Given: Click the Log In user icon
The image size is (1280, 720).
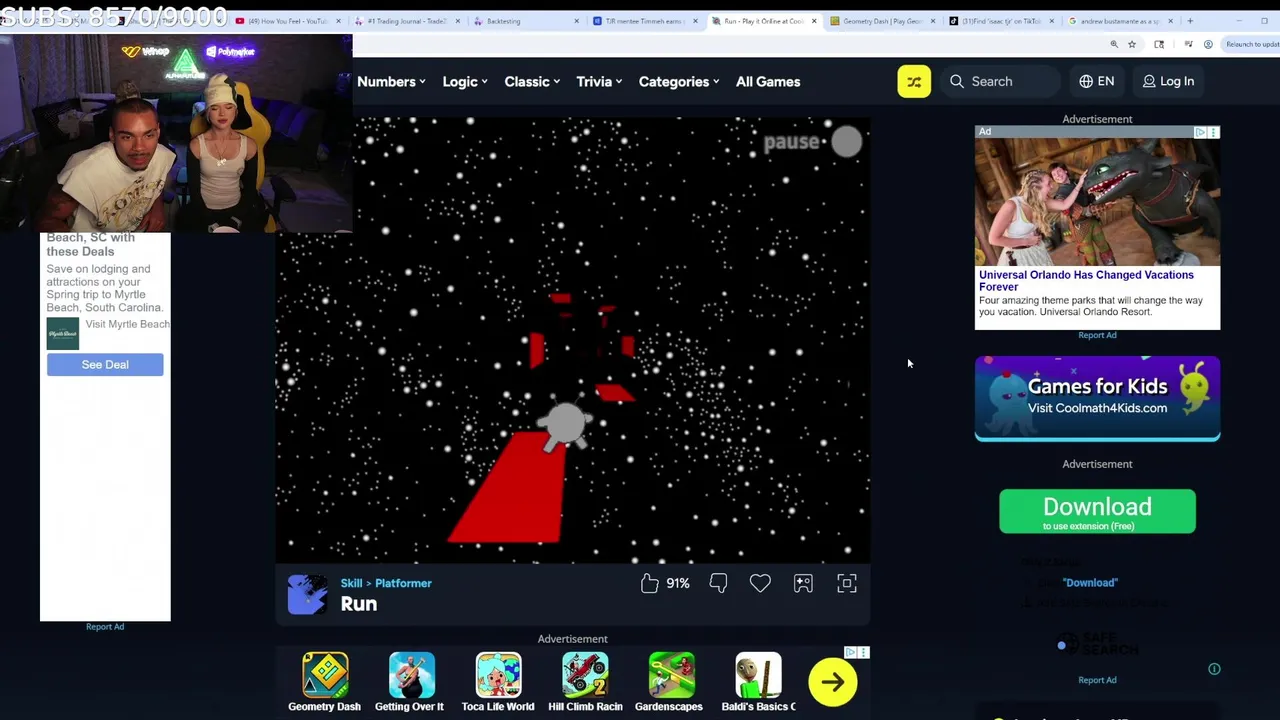Looking at the screenshot, I should pos(1149,82).
